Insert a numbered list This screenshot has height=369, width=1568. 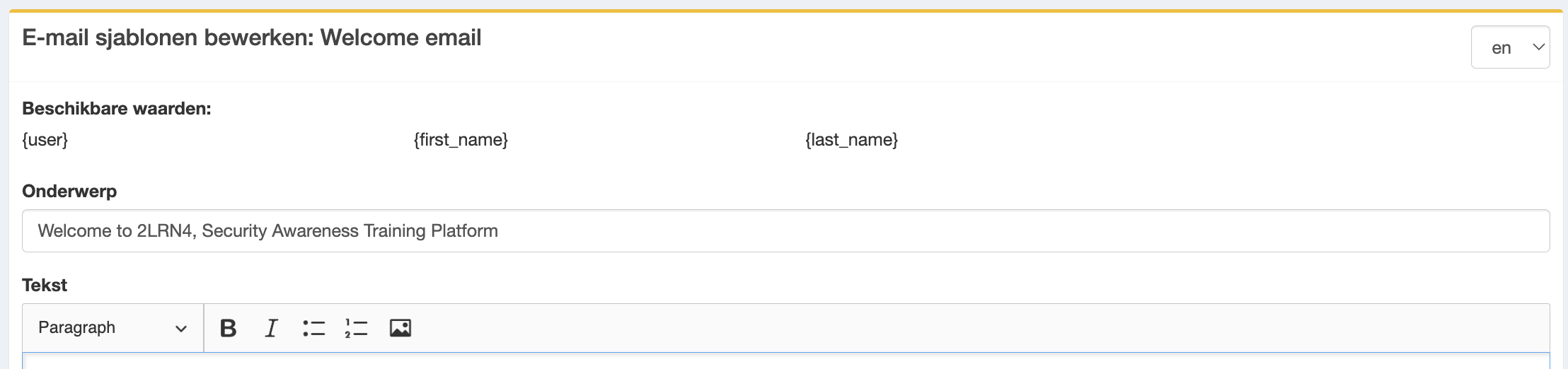click(356, 328)
